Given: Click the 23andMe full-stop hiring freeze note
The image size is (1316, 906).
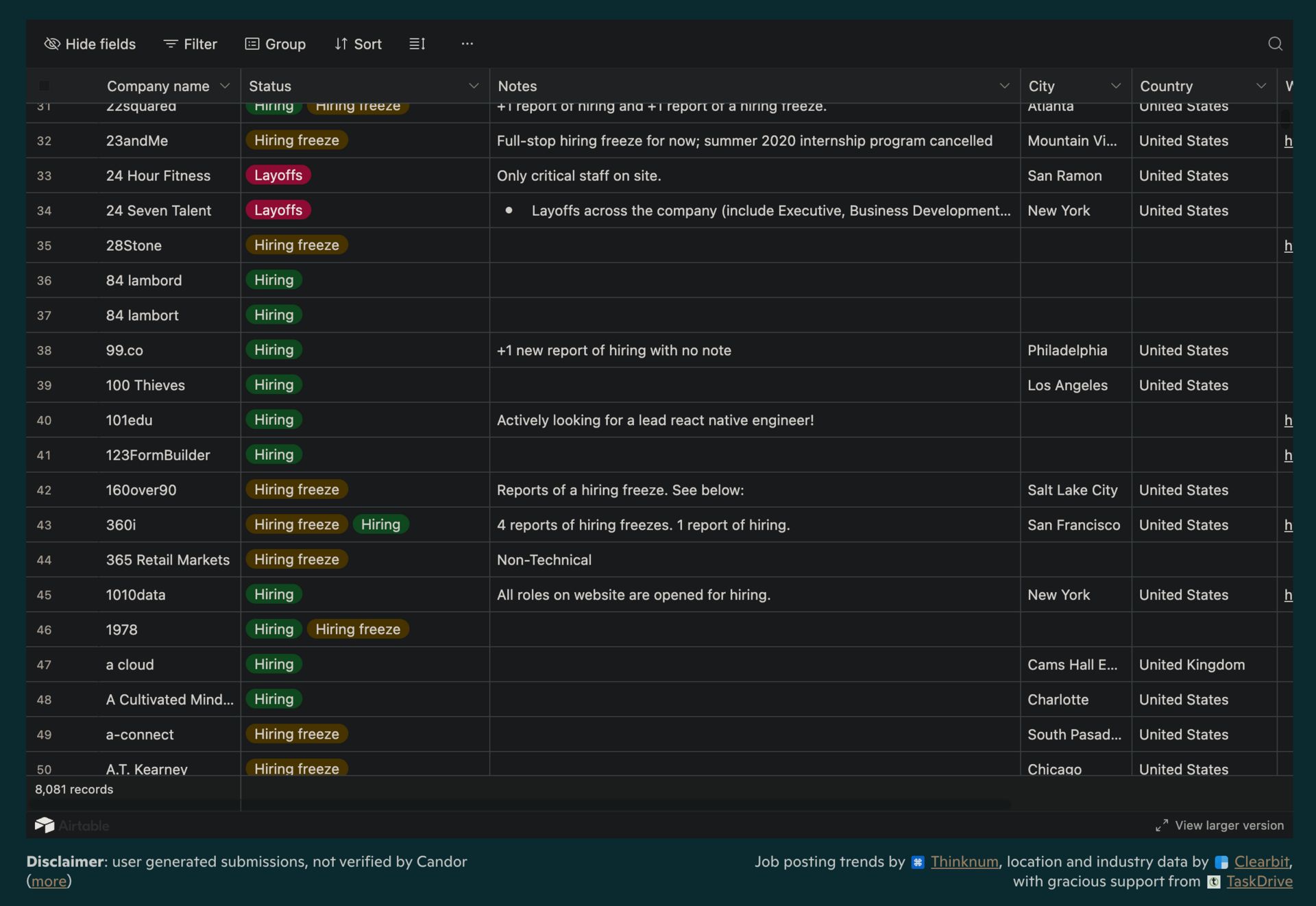Looking at the screenshot, I should (x=744, y=140).
